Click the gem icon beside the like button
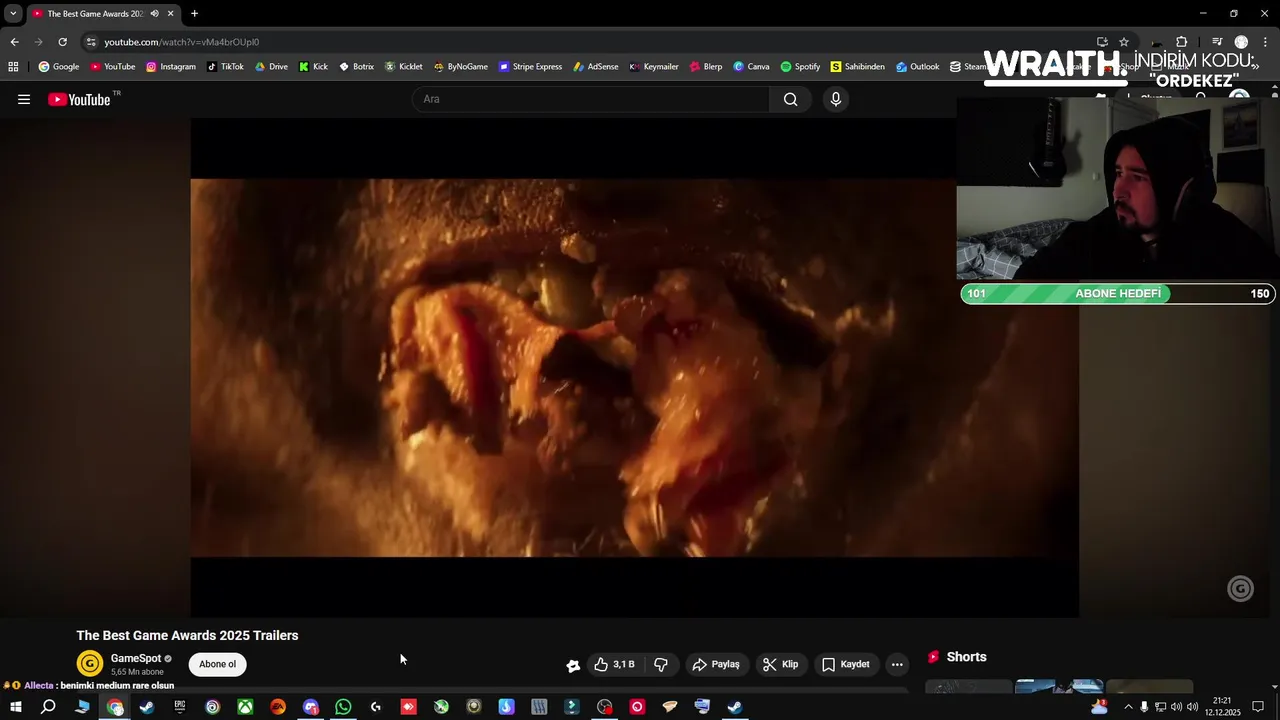The image size is (1280, 720). pyautogui.click(x=573, y=665)
